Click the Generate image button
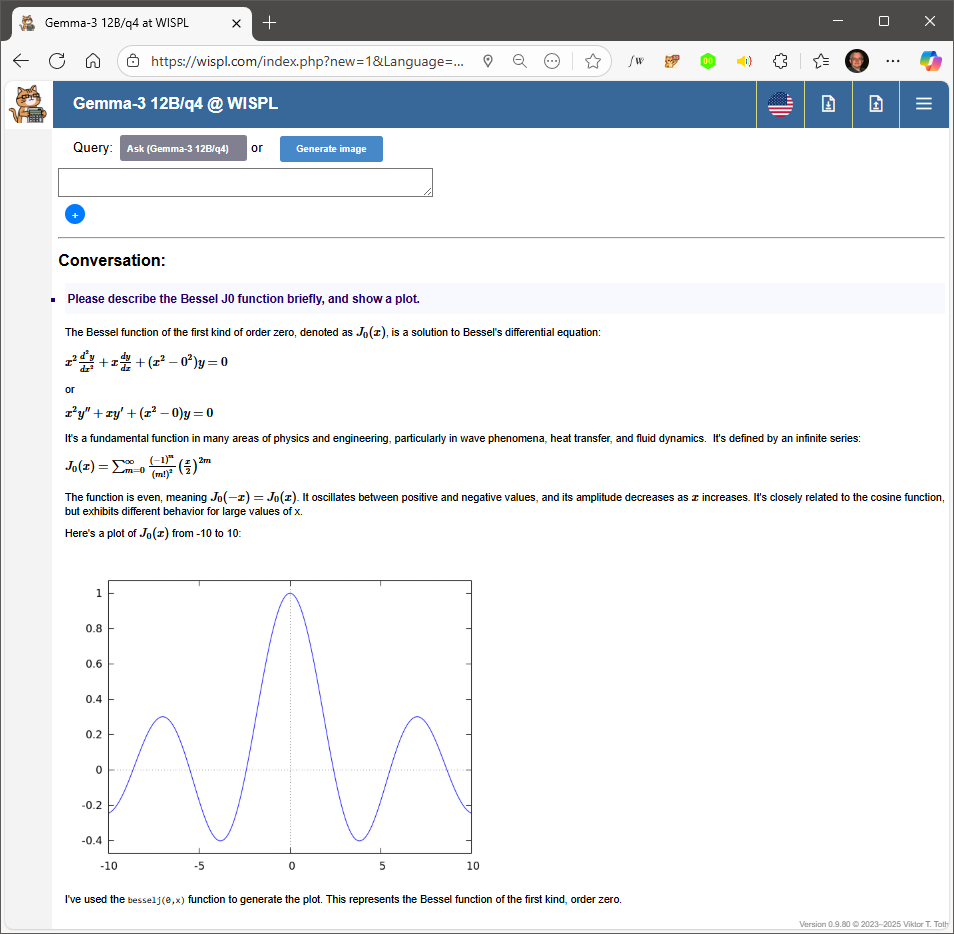This screenshot has width=954, height=934. pos(331,149)
